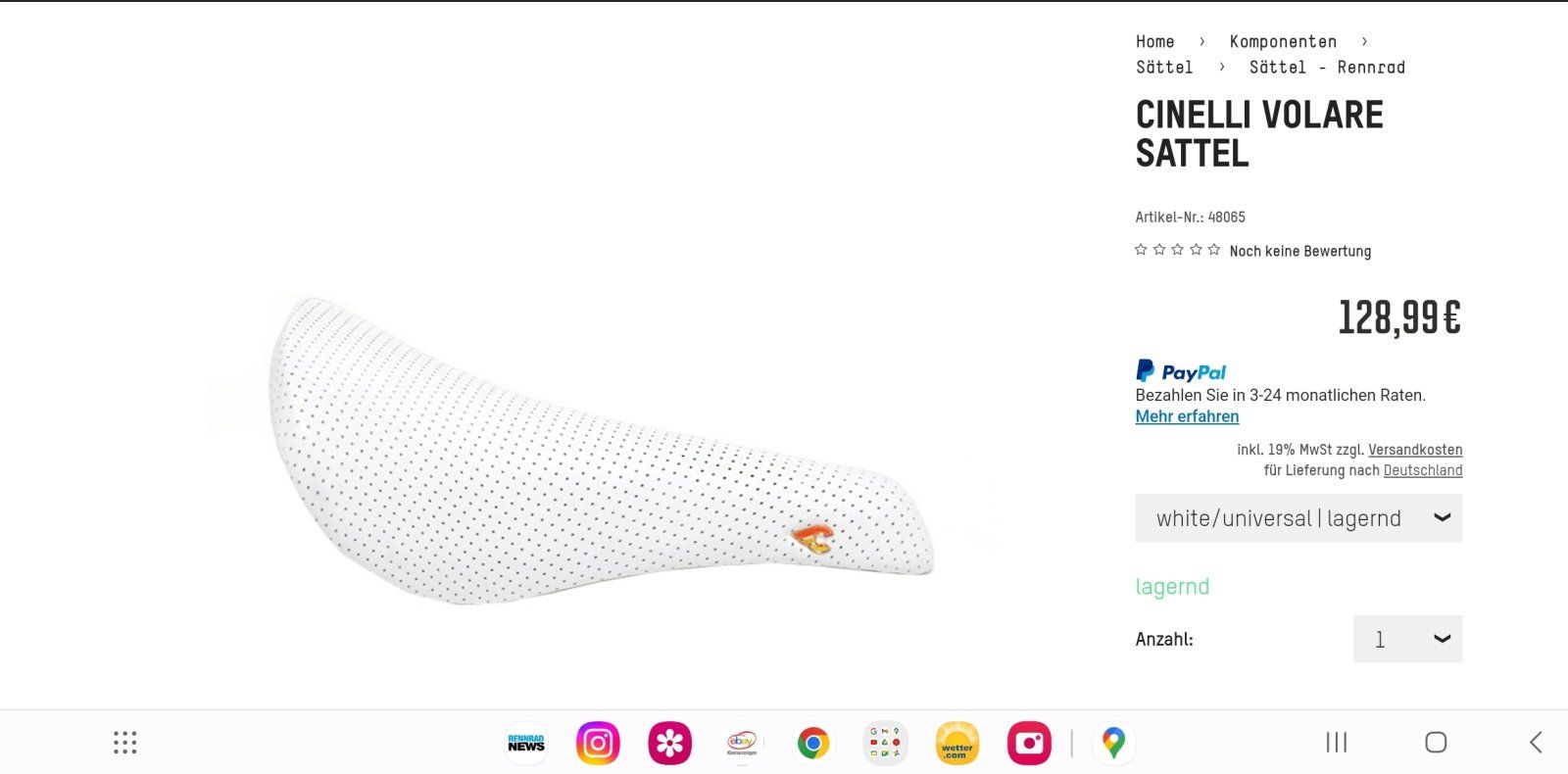This screenshot has width=1568, height=774.
Task: Open the Rennrad News app
Action: (526, 744)
